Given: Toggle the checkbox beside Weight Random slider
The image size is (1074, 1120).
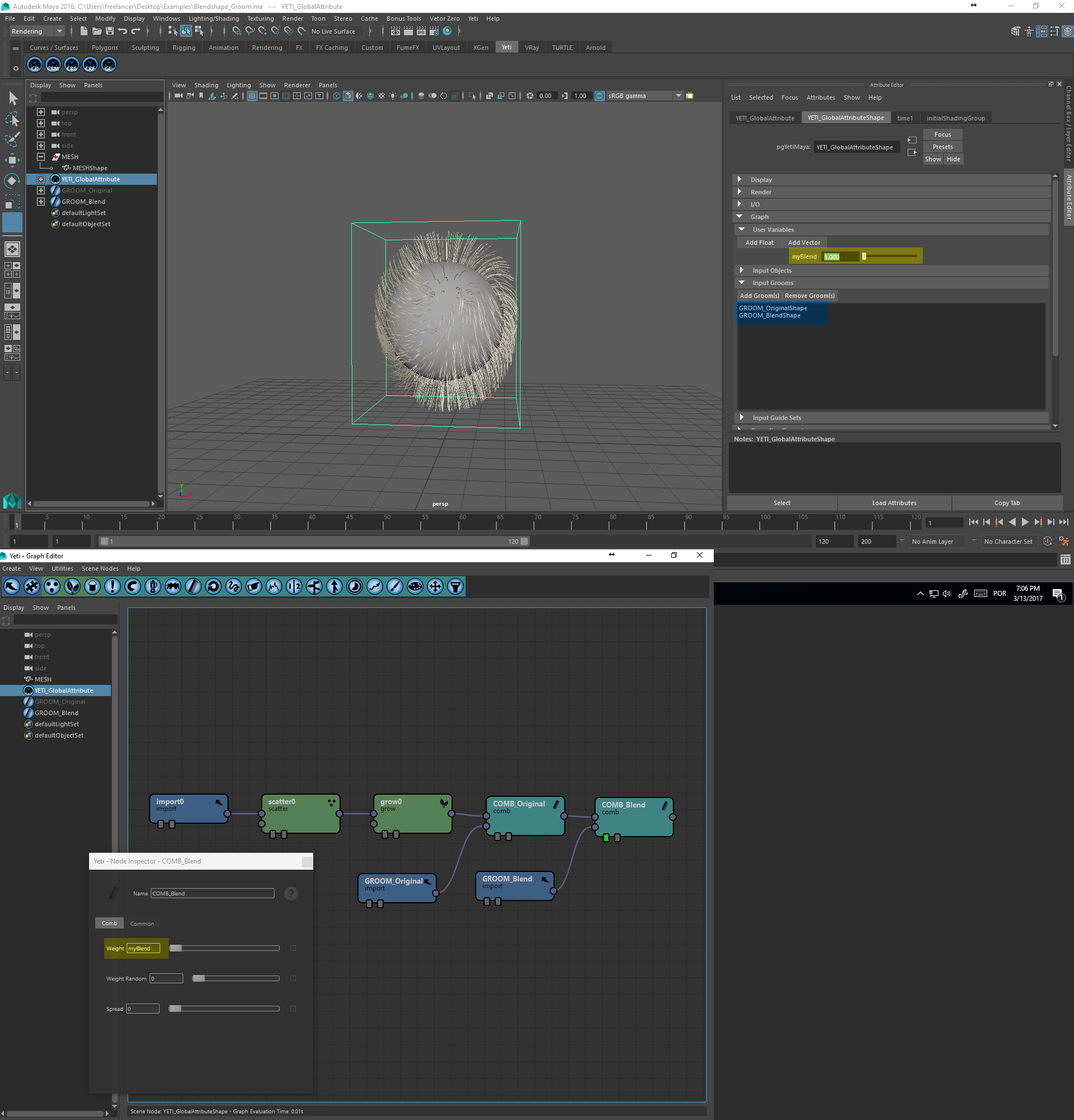Looking at the screenshot, I should pyautogui.click(x=293, y=978).
